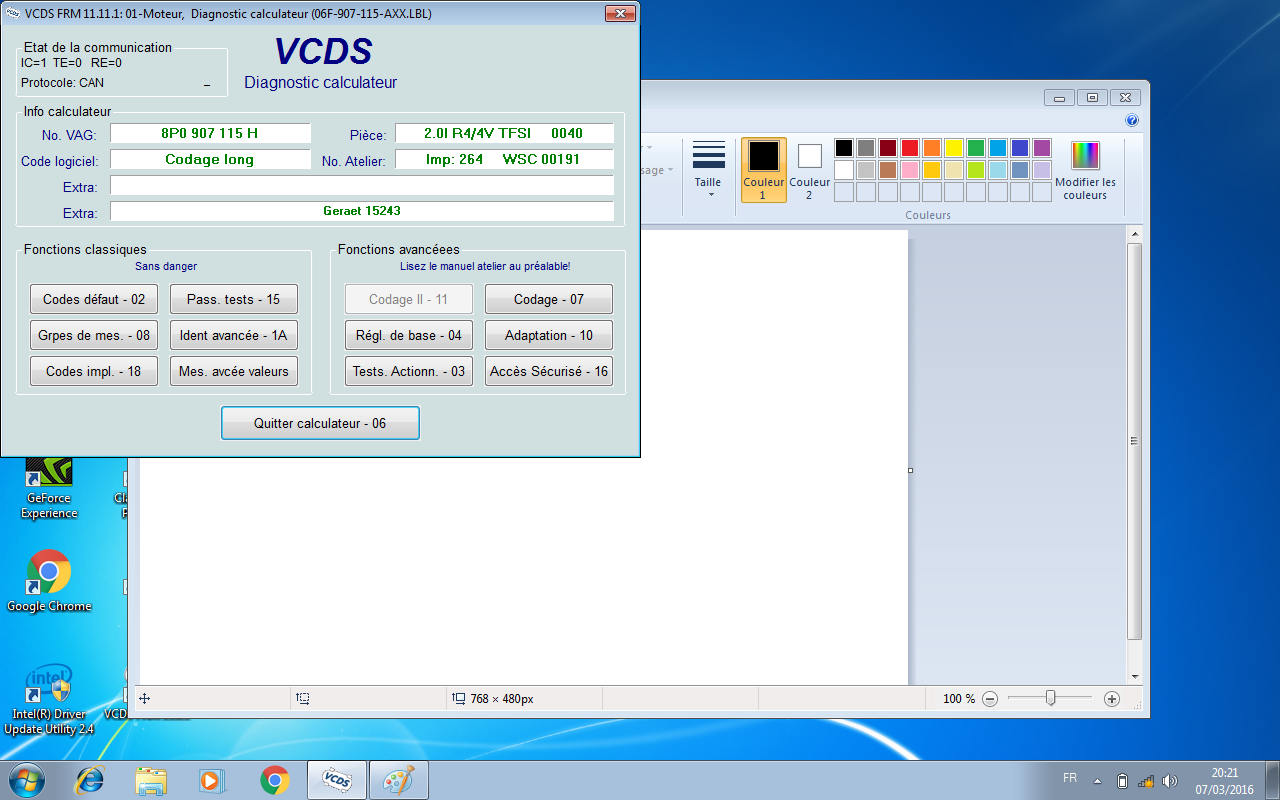Screen dimensions: 1280x800
Task: Open the Windows Start menu
Action: pyautogui.click(x=27, y=780)
